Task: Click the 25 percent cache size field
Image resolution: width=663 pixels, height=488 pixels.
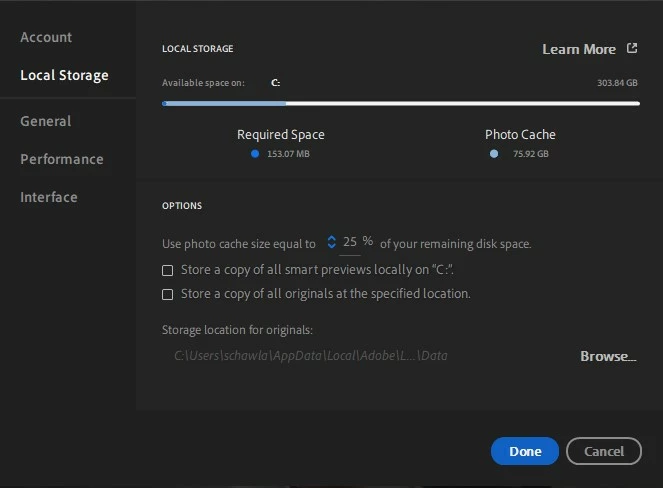Action: pos(350,242)
